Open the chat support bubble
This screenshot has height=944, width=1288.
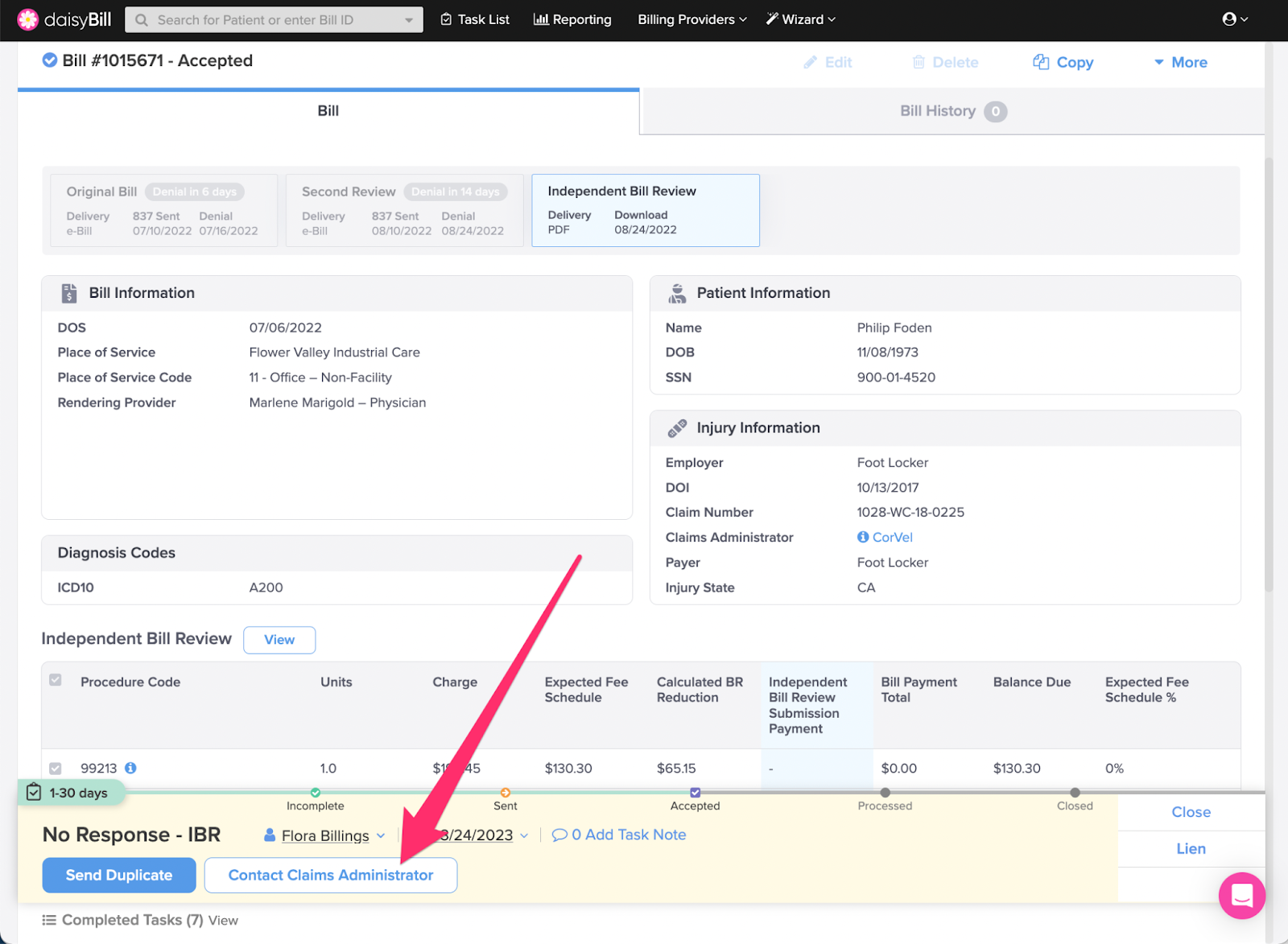1241,895
